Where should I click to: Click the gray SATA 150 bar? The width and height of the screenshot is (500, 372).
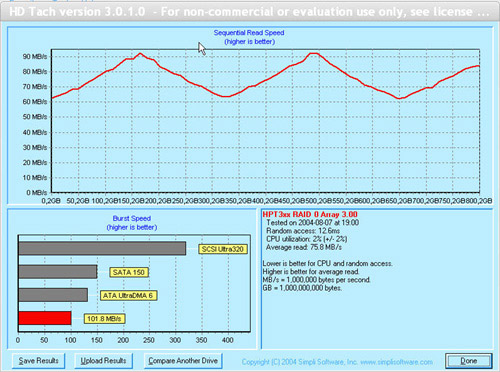pos(58,272)
